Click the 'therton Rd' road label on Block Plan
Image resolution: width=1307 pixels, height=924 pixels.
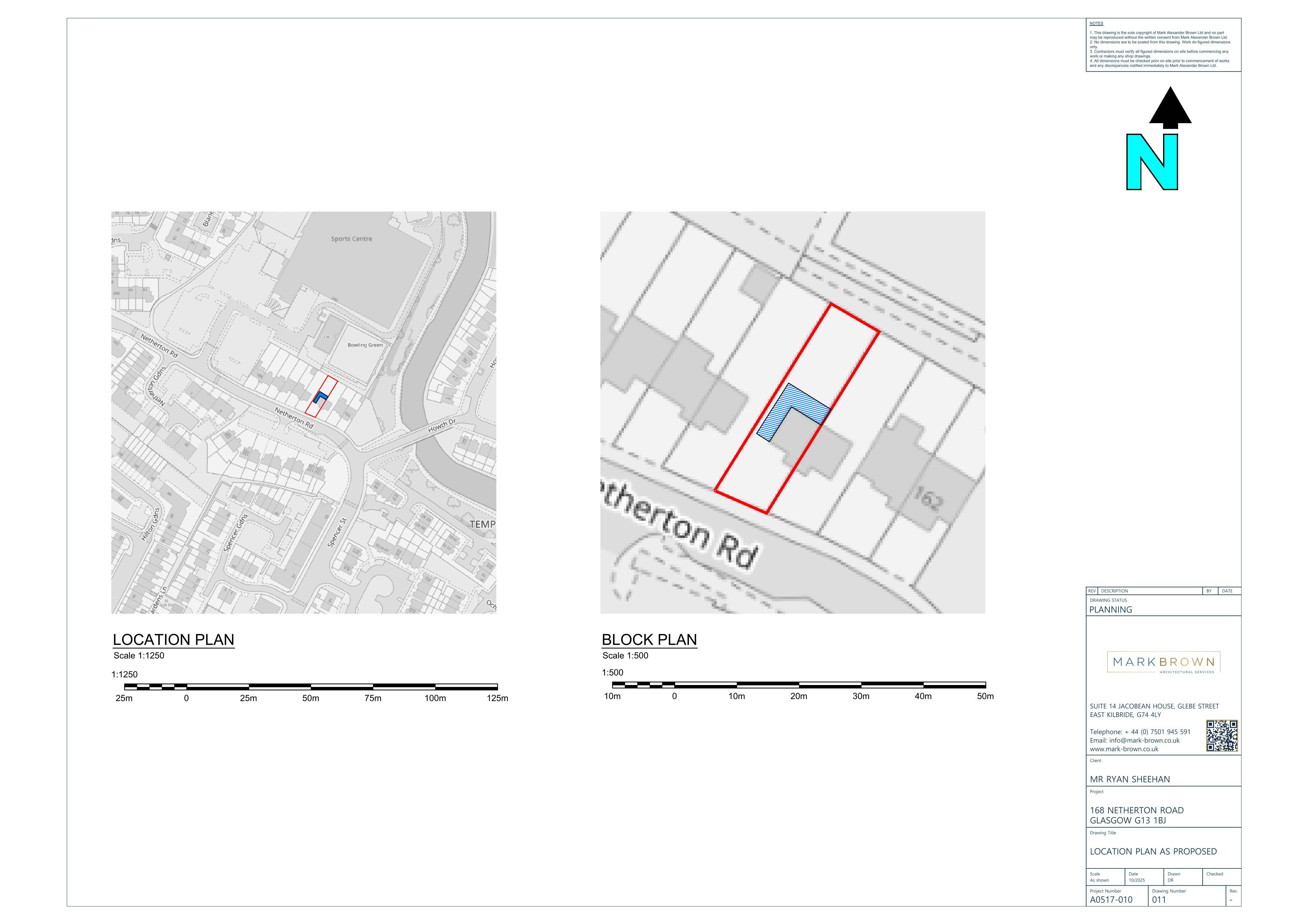tap(679, 524)
